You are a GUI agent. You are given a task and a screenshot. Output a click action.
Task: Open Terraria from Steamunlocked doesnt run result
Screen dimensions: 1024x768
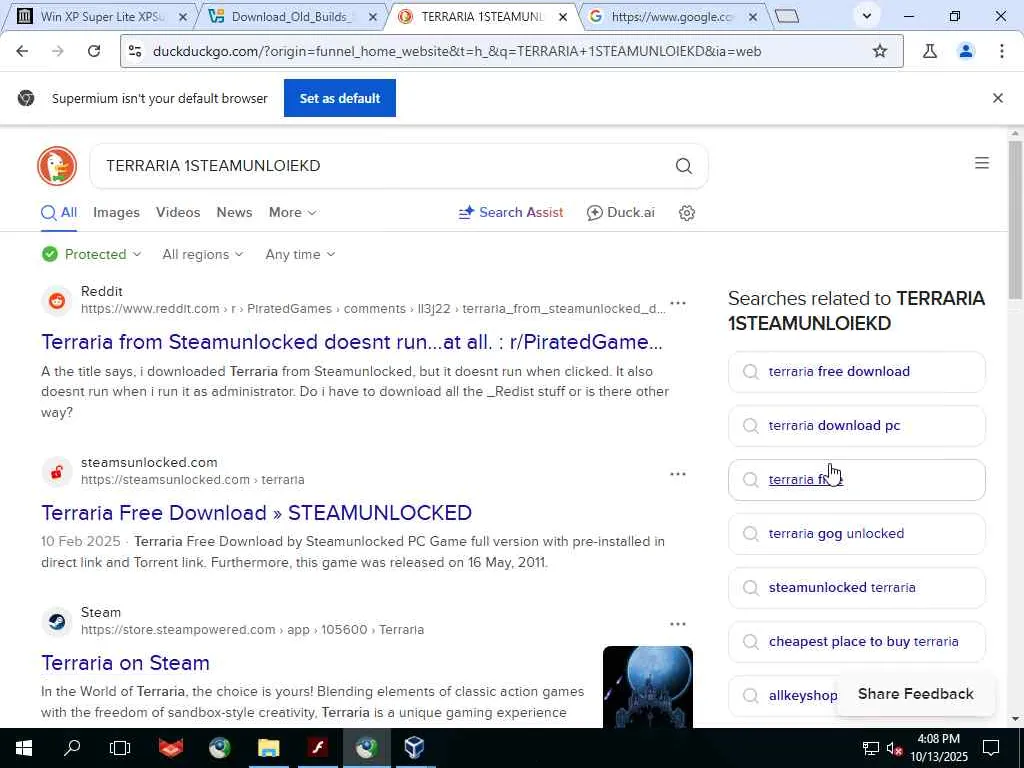tap(352, 342)
